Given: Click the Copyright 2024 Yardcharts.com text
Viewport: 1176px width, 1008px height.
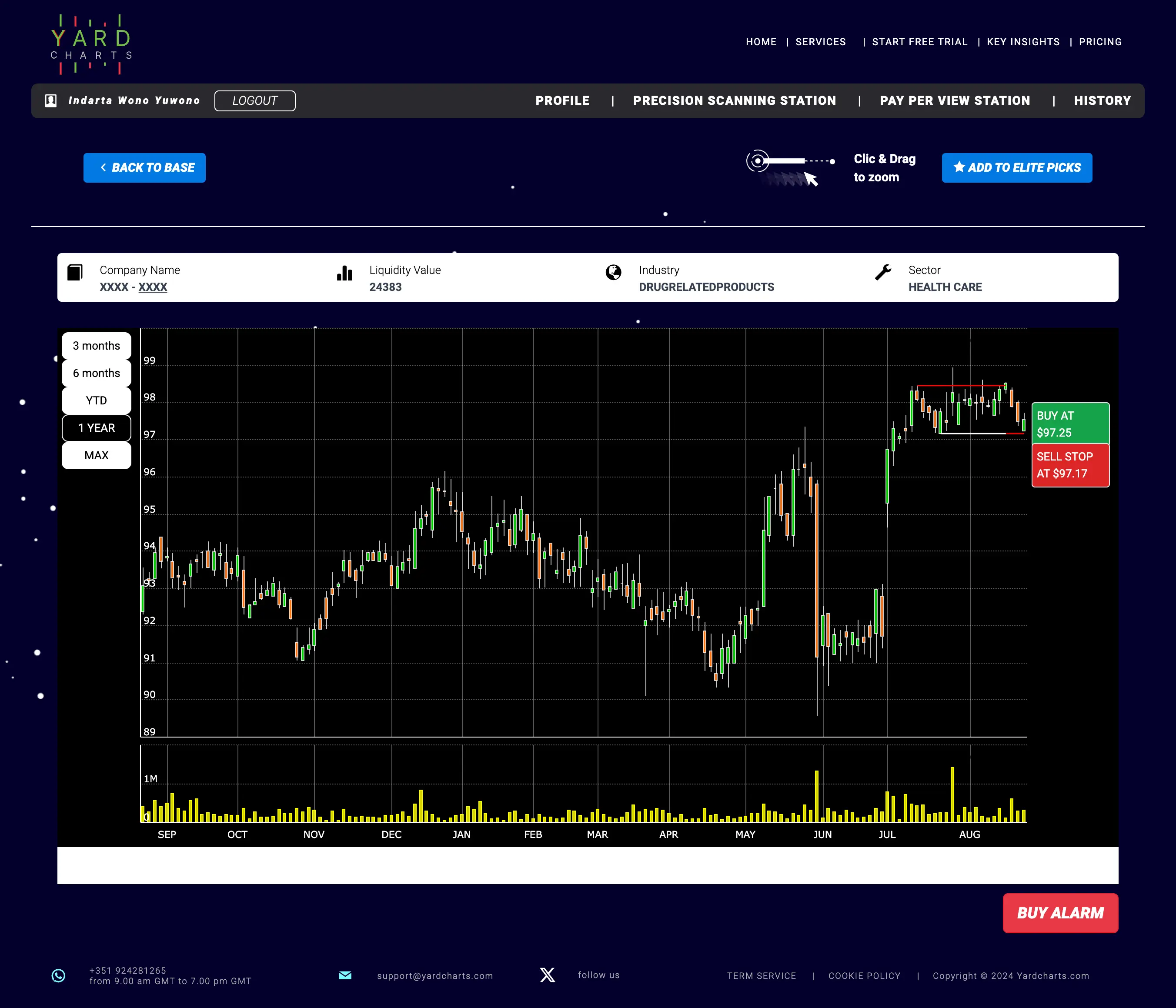Looking at the screenshot, I should point(1011,976).
